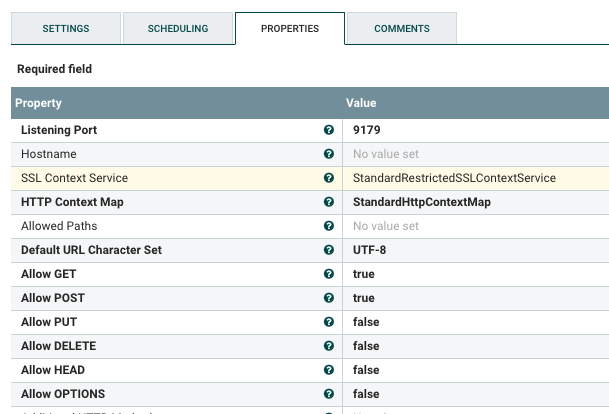Open the Allow GET true value
Image resolution: width=609 pixels, height=414 pixels.
point(363,274)
